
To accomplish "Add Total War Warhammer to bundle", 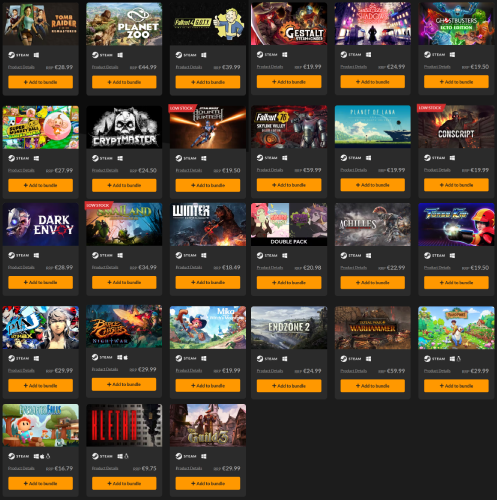I will click(x=373, y=386).
